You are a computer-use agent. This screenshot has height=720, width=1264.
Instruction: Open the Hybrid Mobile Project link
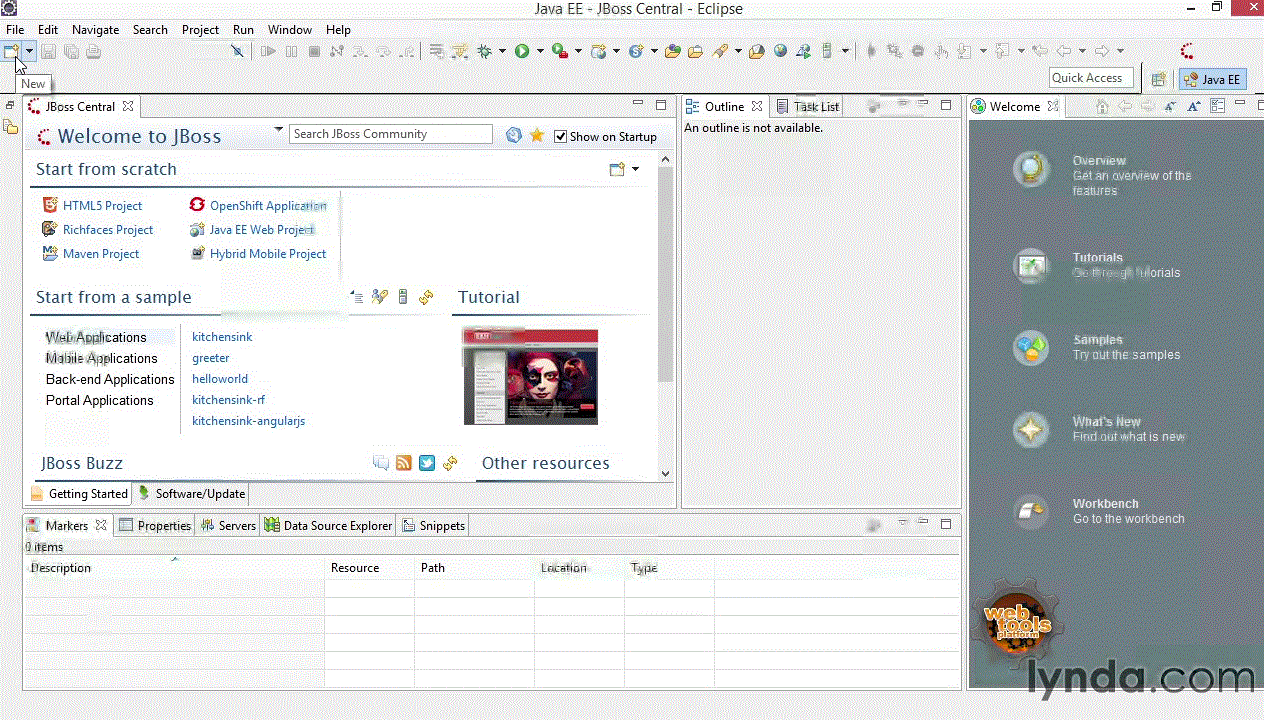click(x=268, y=253)
